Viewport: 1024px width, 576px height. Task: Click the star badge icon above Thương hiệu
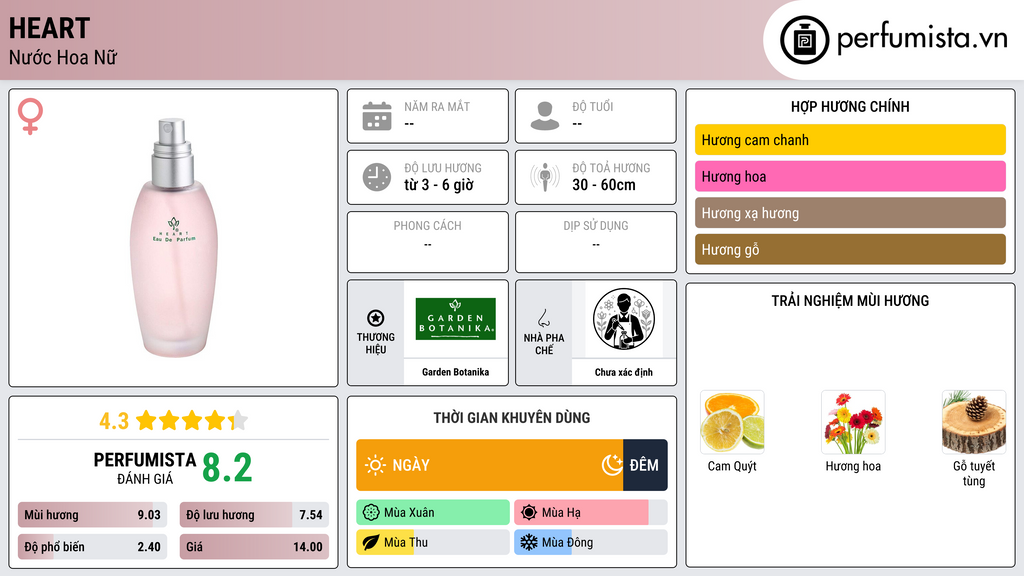(x=376, y=318)
